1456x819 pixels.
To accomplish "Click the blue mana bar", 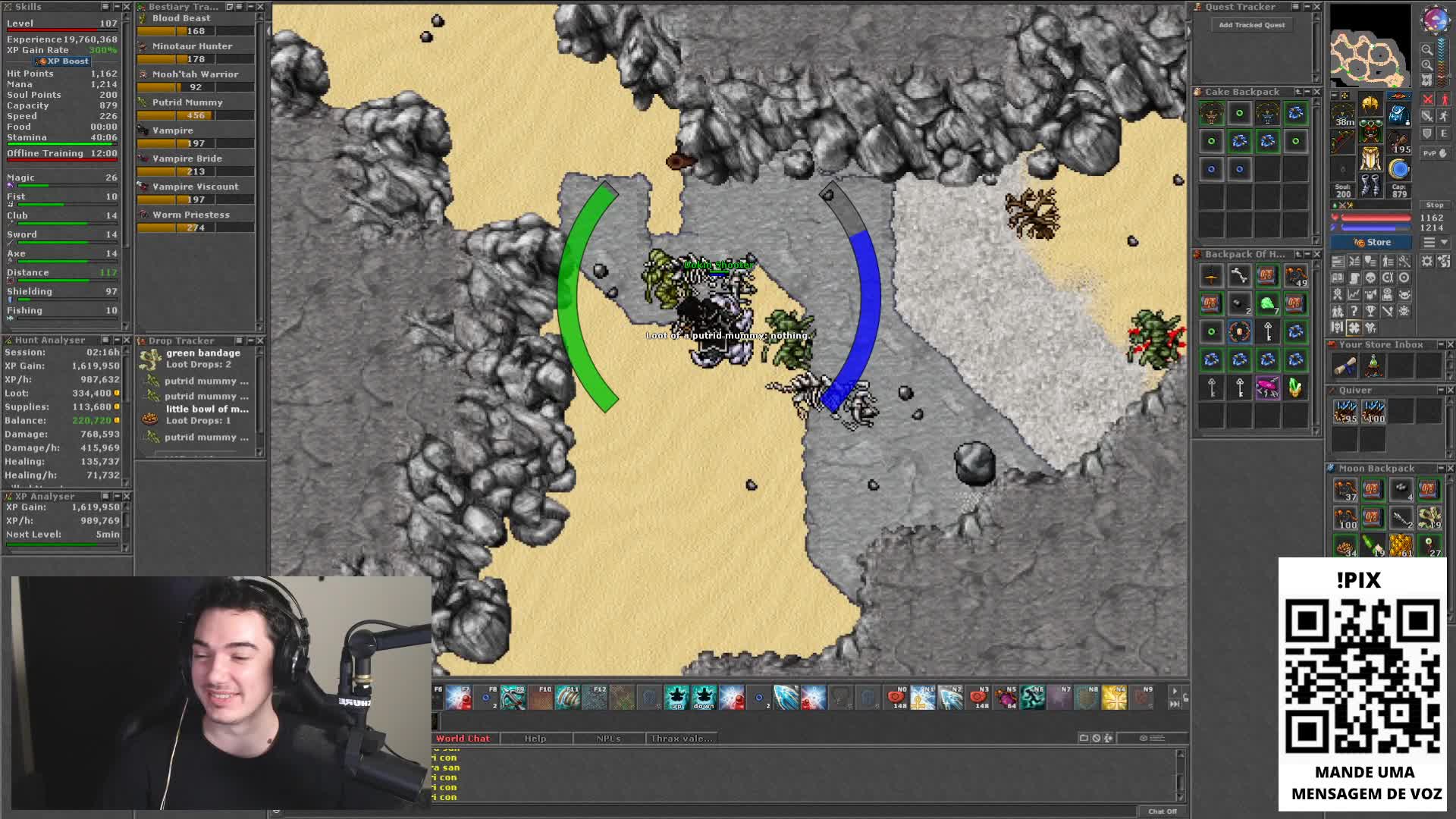I will [1376, 227].
